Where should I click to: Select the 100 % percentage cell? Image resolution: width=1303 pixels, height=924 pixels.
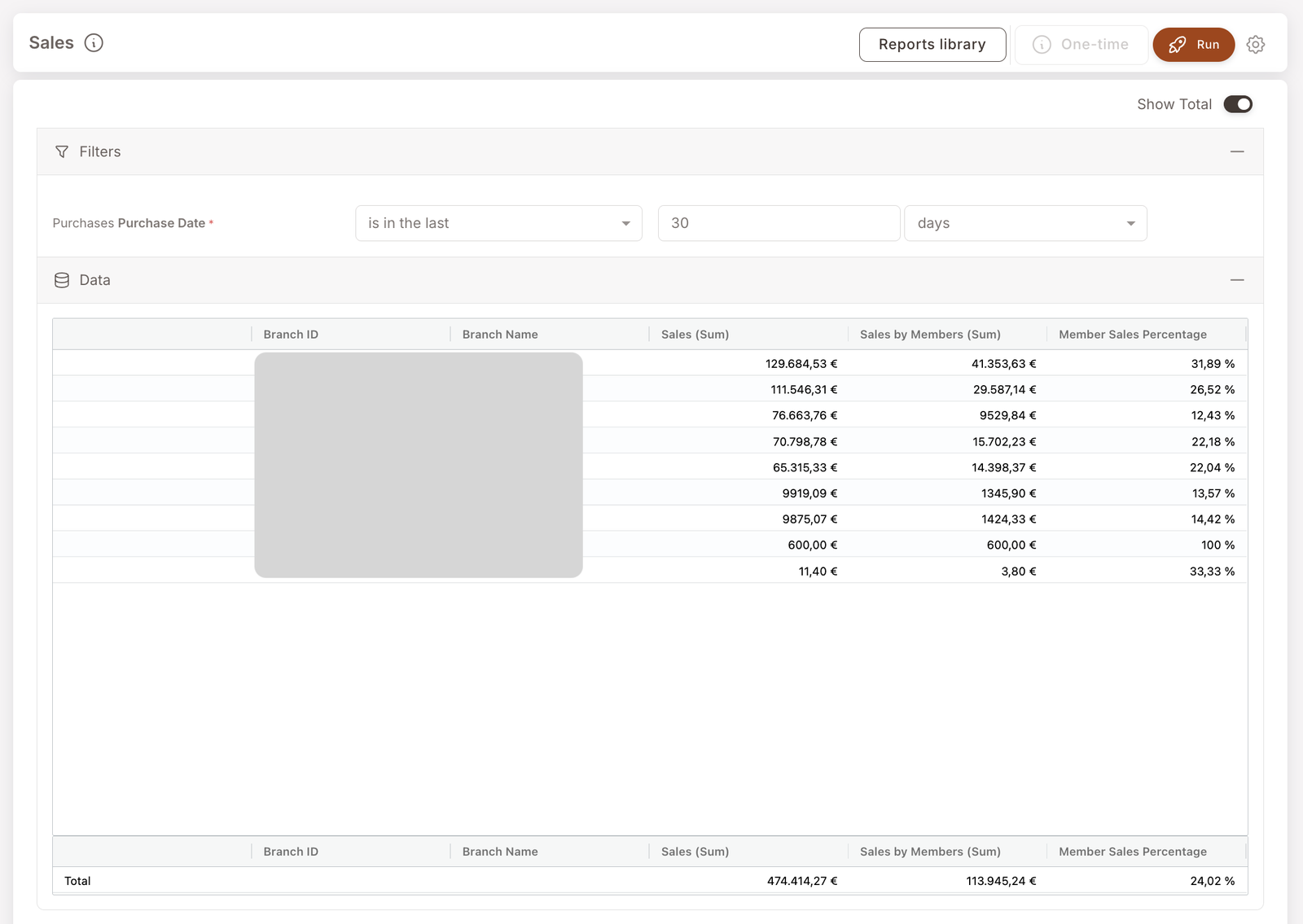click(1147, 545)
